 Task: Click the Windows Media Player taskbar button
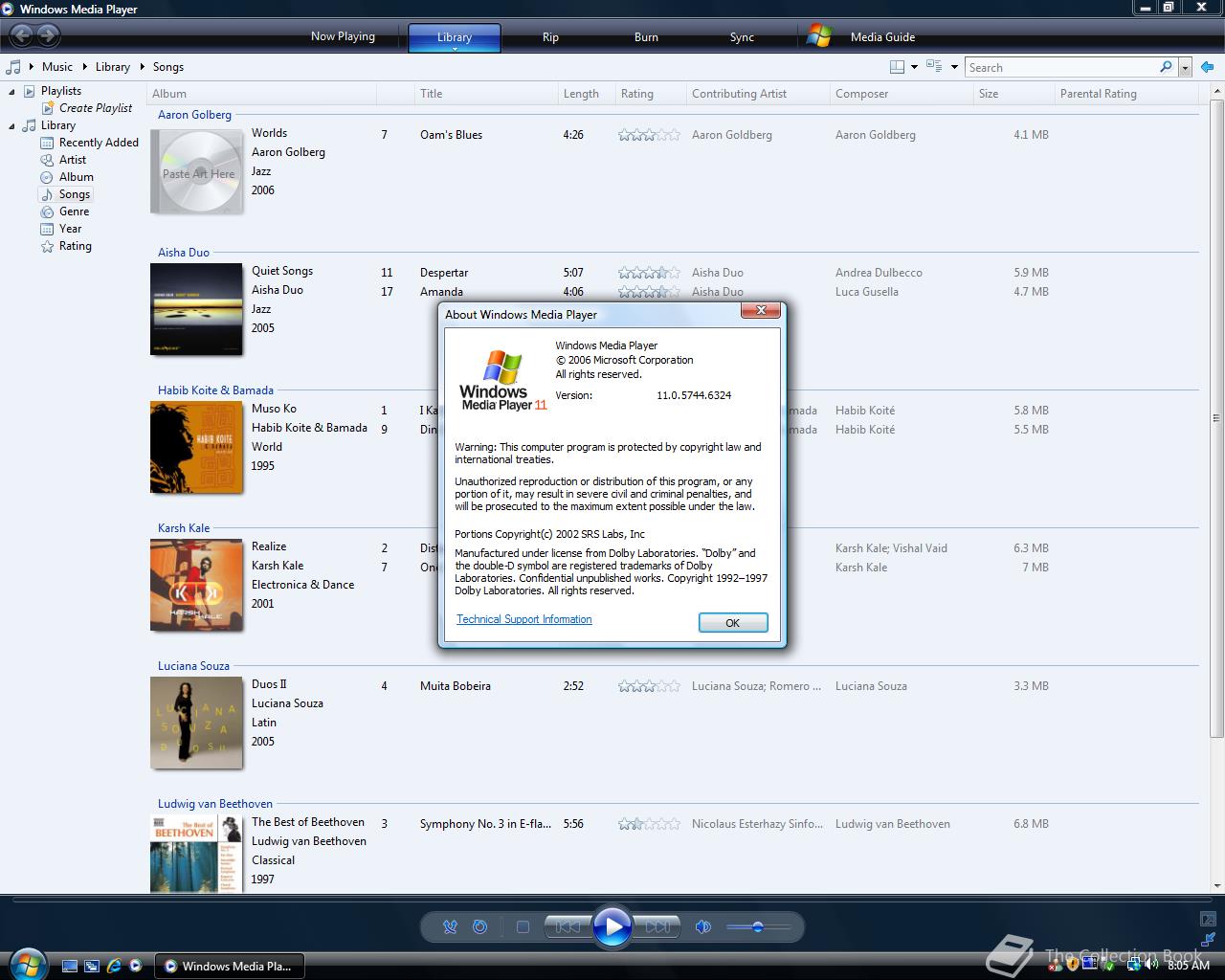coord(230,967)
